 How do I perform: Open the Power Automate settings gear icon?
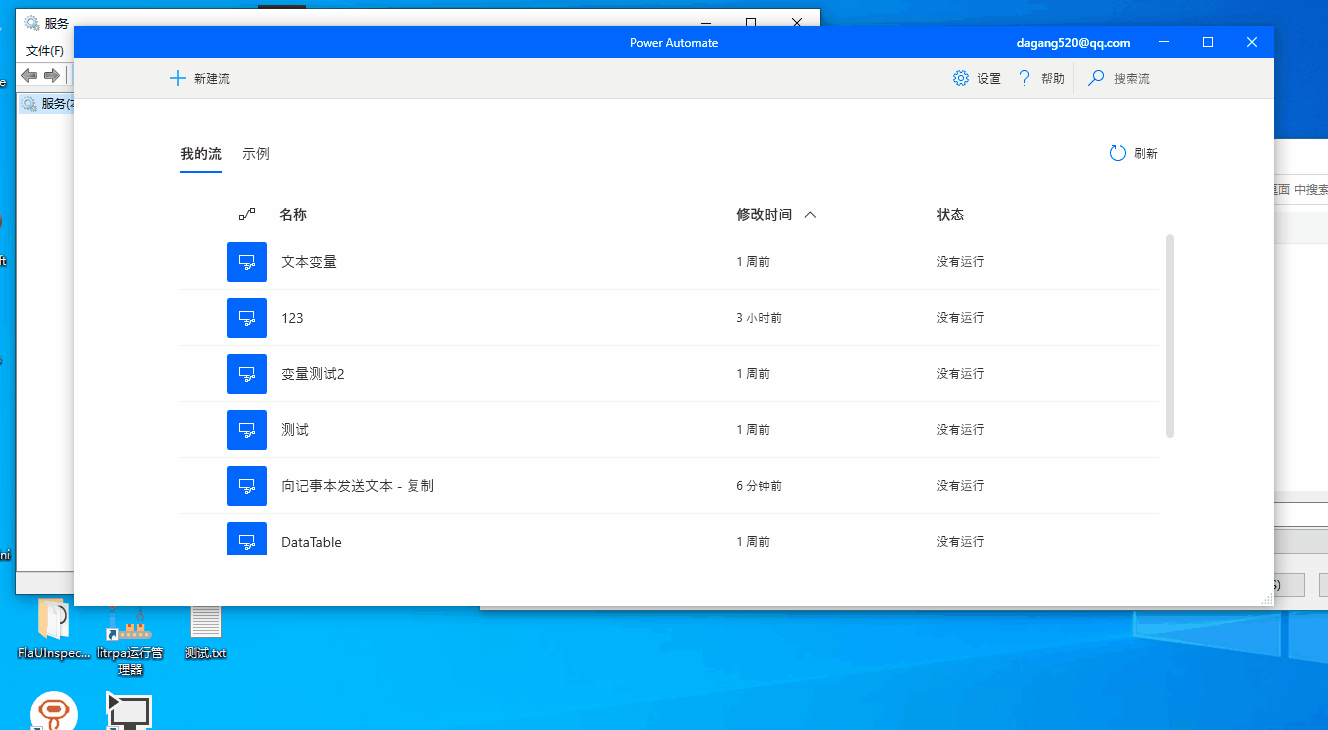(961, 77)
